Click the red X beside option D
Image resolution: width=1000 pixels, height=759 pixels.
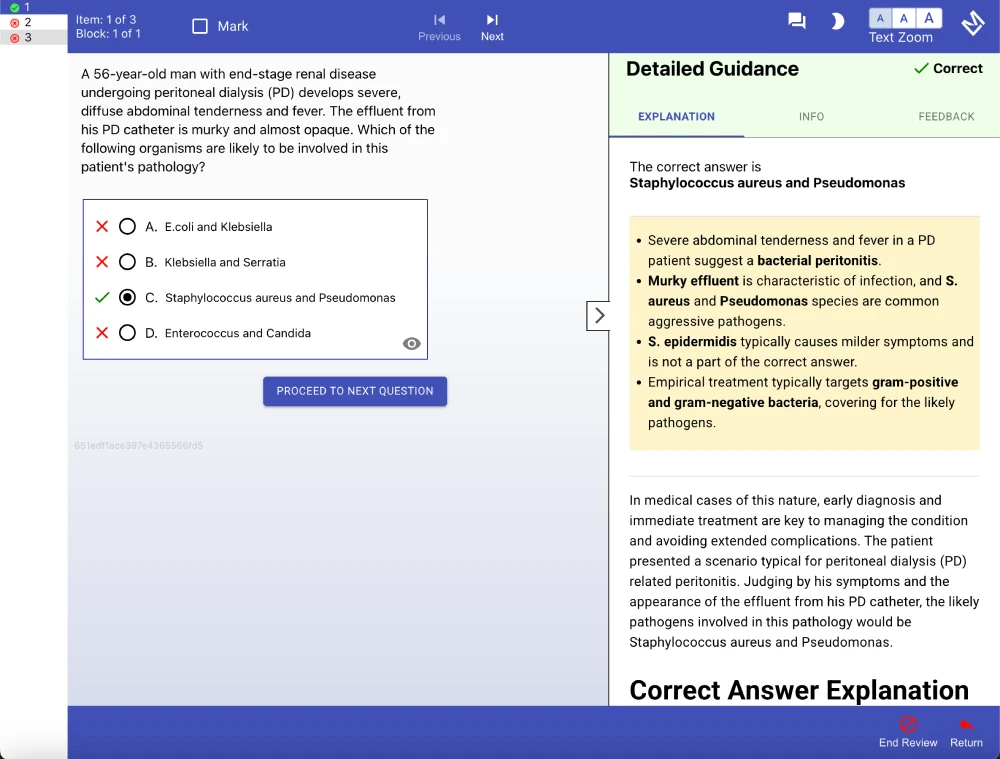102,333
